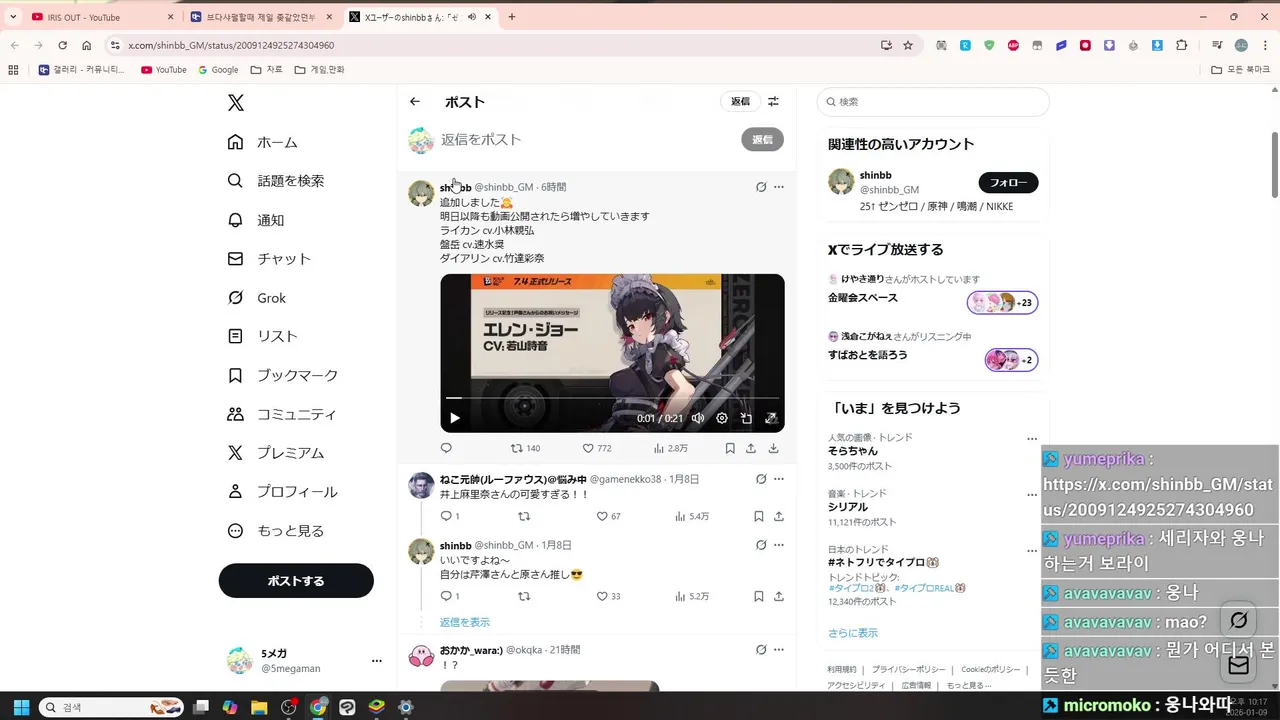
Task: Open the 자료 bookmarks folder
Action: (x=266, y=70)
